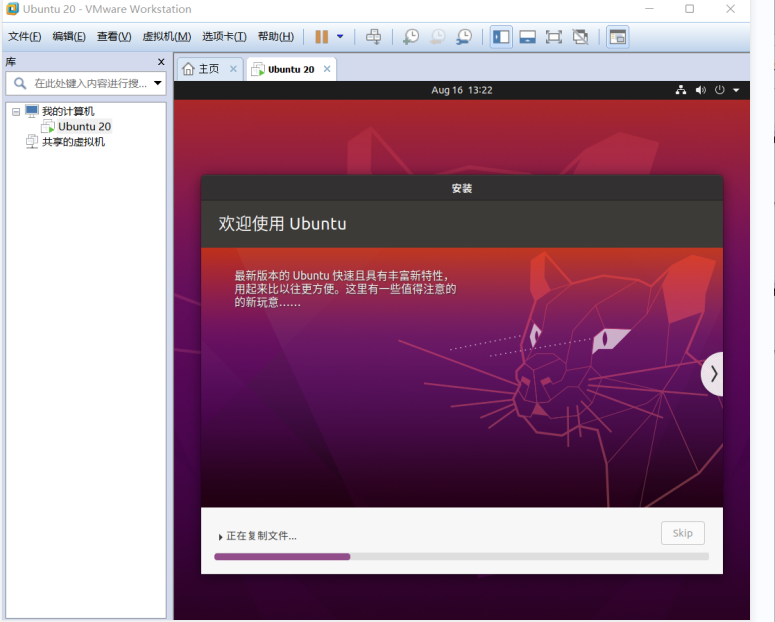Open the 虚拟机(M) menu
This screenshot has height=622, width=775.
coord(167,37)
